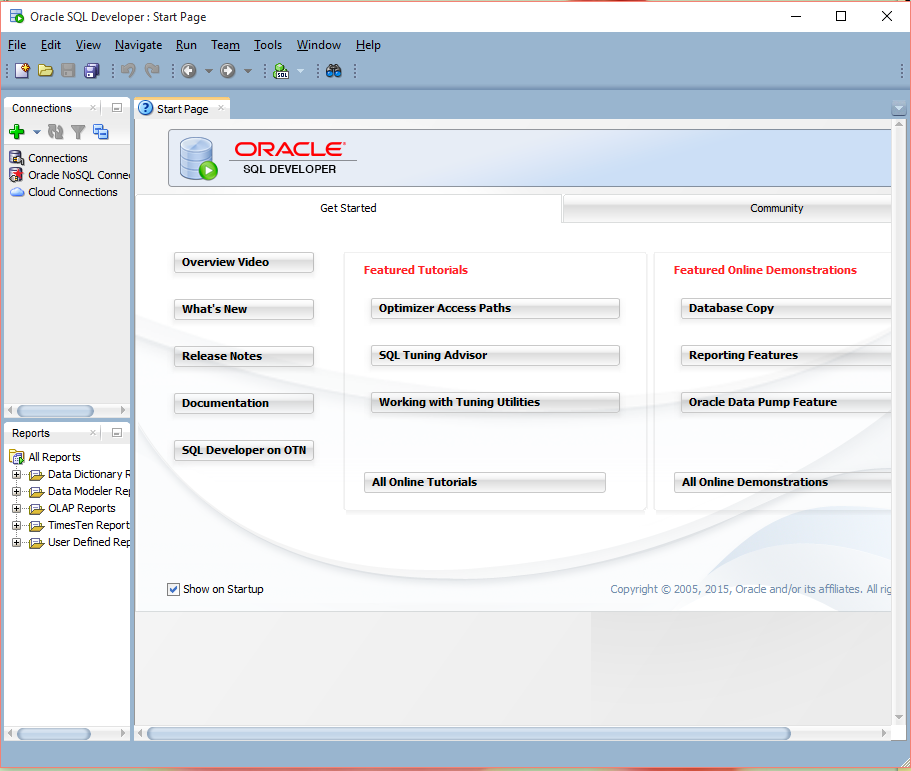Image resolution: width=911 pixels, height=771 pixels.
Task: Expand Data Dictionary Reports folder
Action: (x=16, y=475)
